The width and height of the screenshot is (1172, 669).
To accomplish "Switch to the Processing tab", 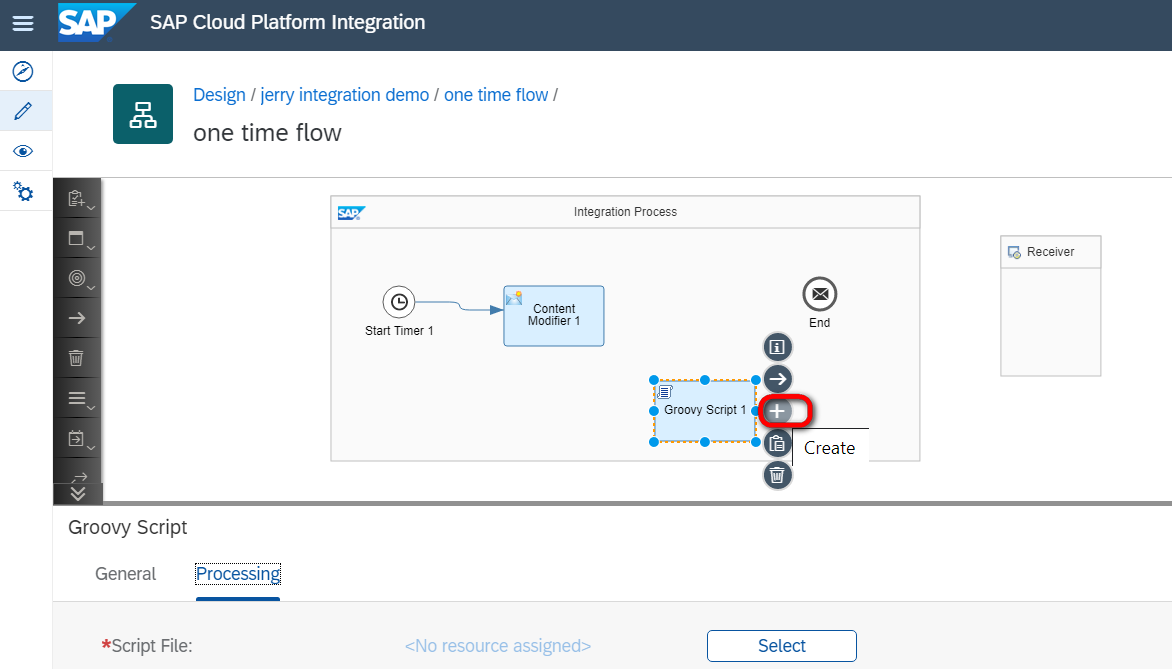I will 238,574.
